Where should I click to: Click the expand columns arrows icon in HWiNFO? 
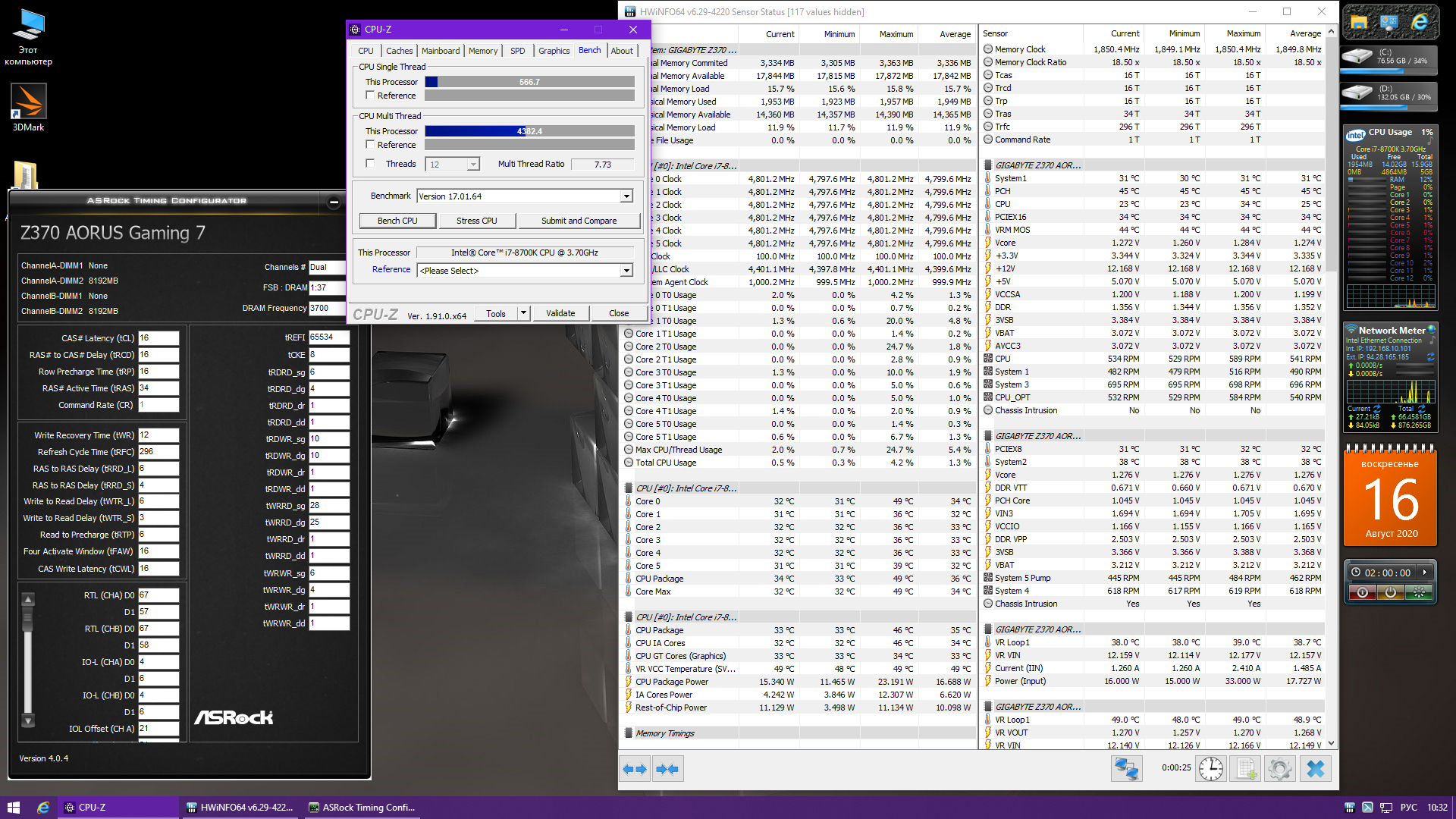[635, 769]
